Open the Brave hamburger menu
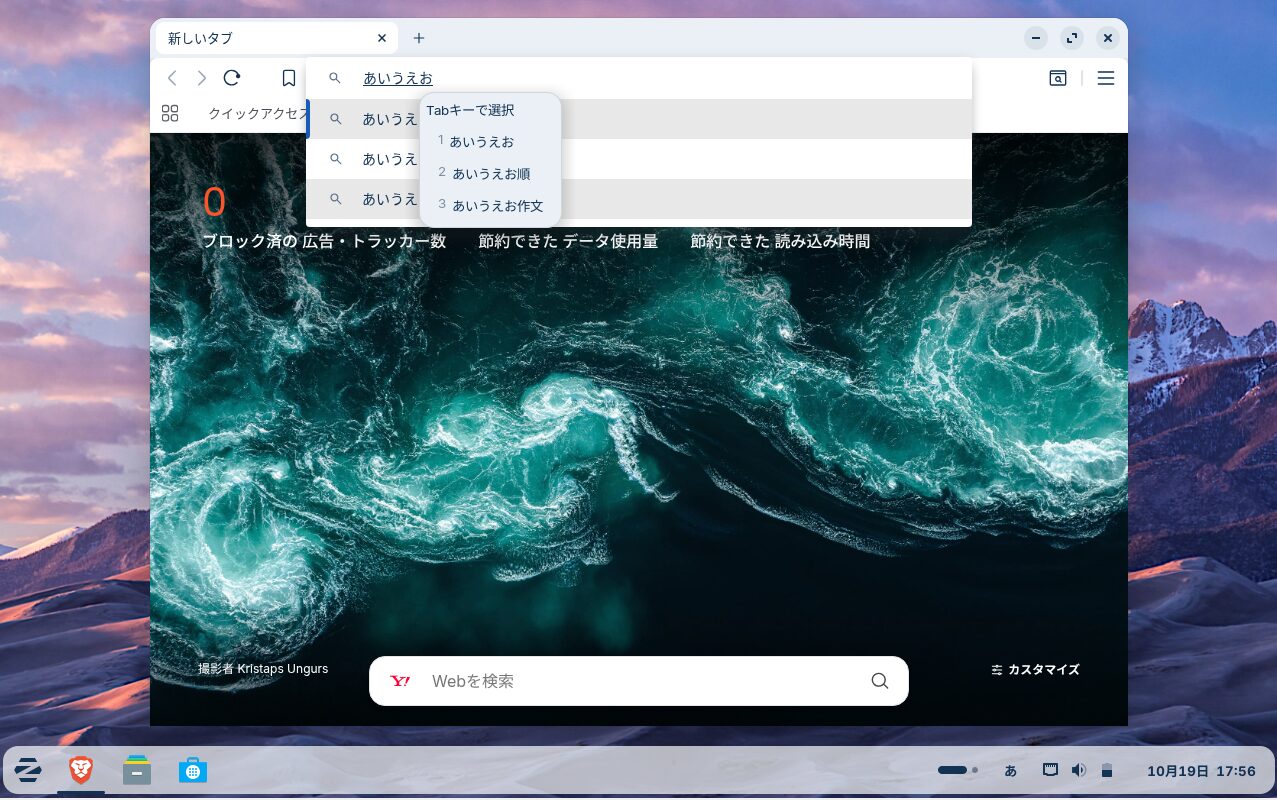The height and width of the screenshot is (800, 1277). [1105, 78]
